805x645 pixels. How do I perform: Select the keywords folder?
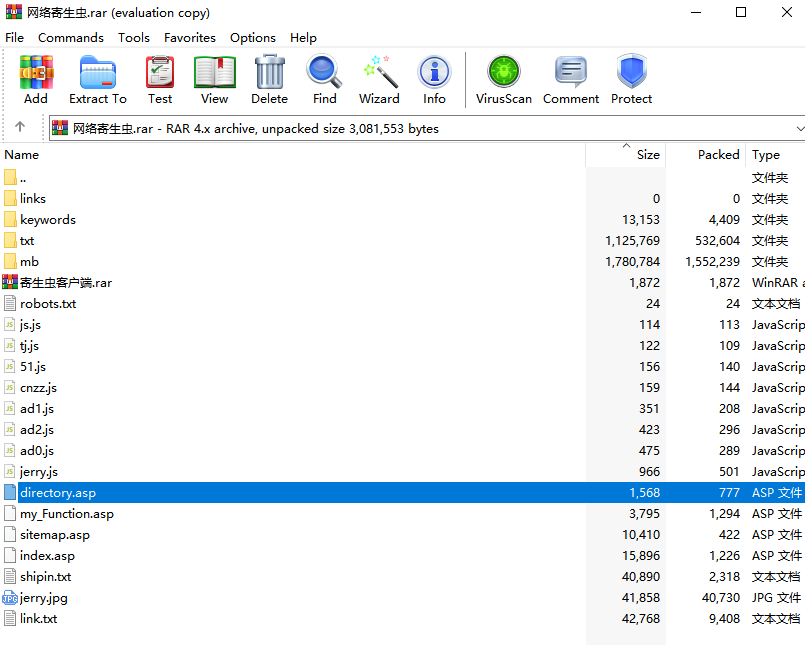coord(47,220)
